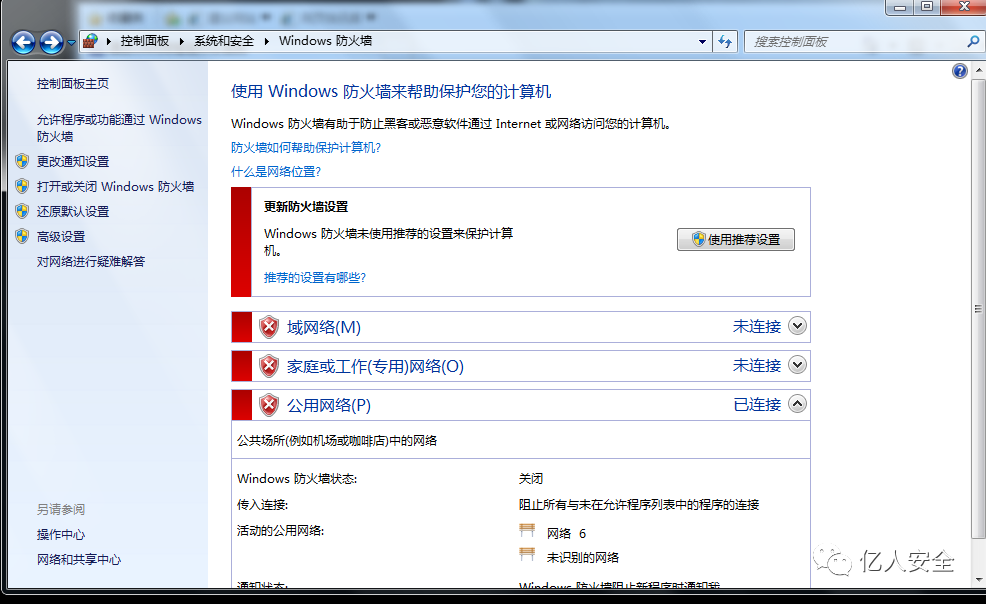Click the refresh button next to address bar
Screen dimensions: 986x604
(725, 41)
